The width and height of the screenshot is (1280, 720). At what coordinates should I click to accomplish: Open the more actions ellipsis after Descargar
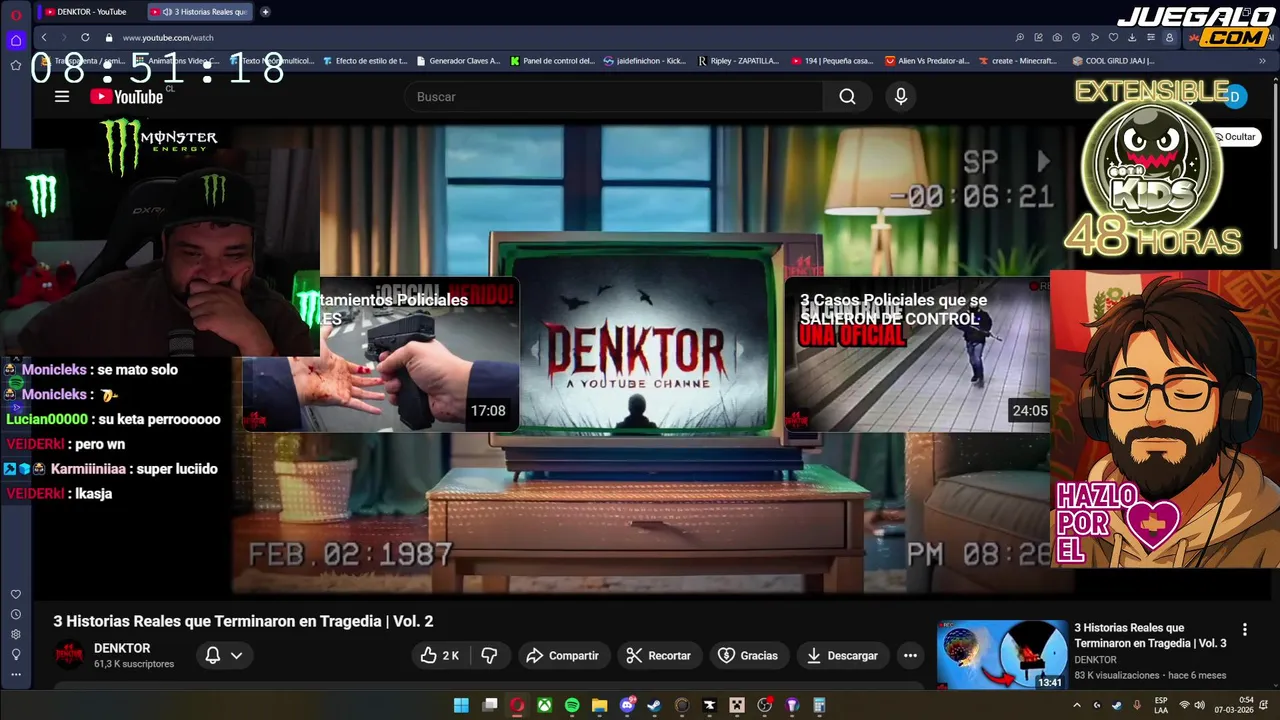pyautogui.click(x=910, y=655)
